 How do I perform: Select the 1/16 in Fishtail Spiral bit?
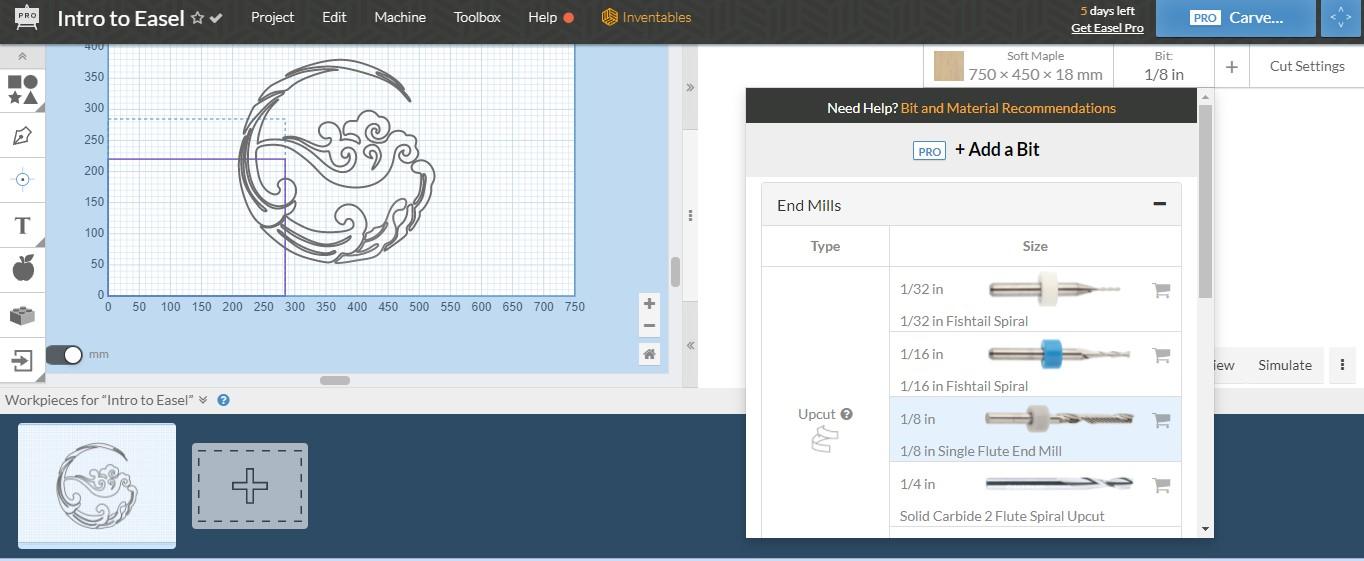tap(1035, 364)
